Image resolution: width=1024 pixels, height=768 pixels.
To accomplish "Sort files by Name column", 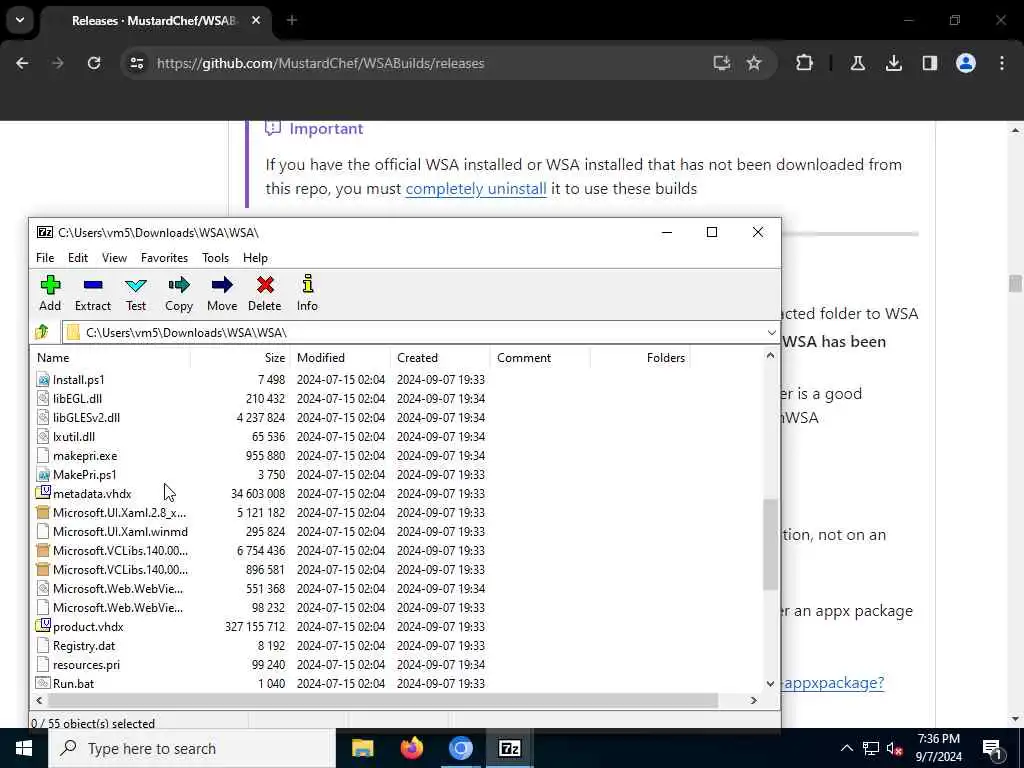I will tap(111, 358).
